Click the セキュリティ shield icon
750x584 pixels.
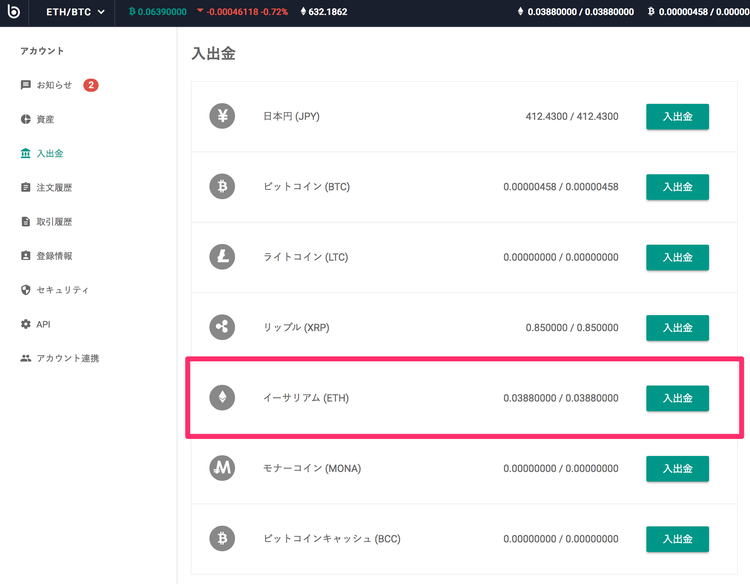click(x=26, y=290)
